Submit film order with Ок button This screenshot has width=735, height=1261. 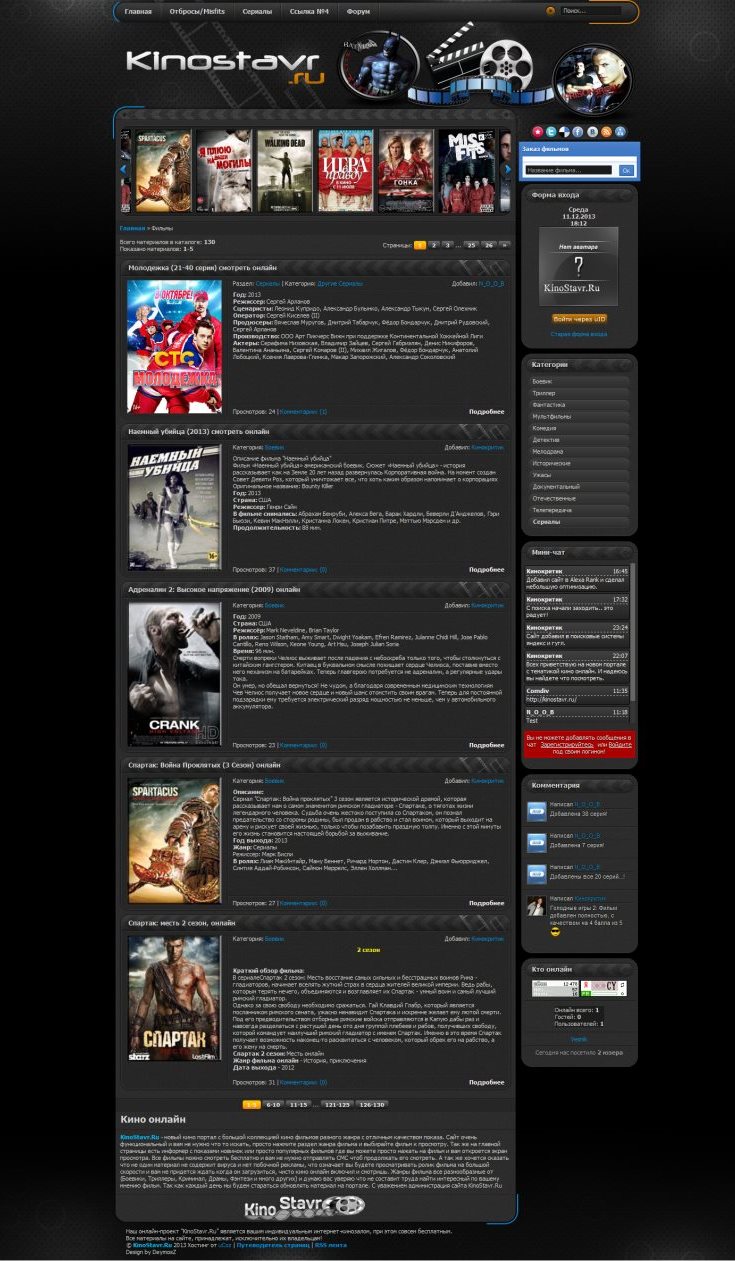[x=626, y=170]
